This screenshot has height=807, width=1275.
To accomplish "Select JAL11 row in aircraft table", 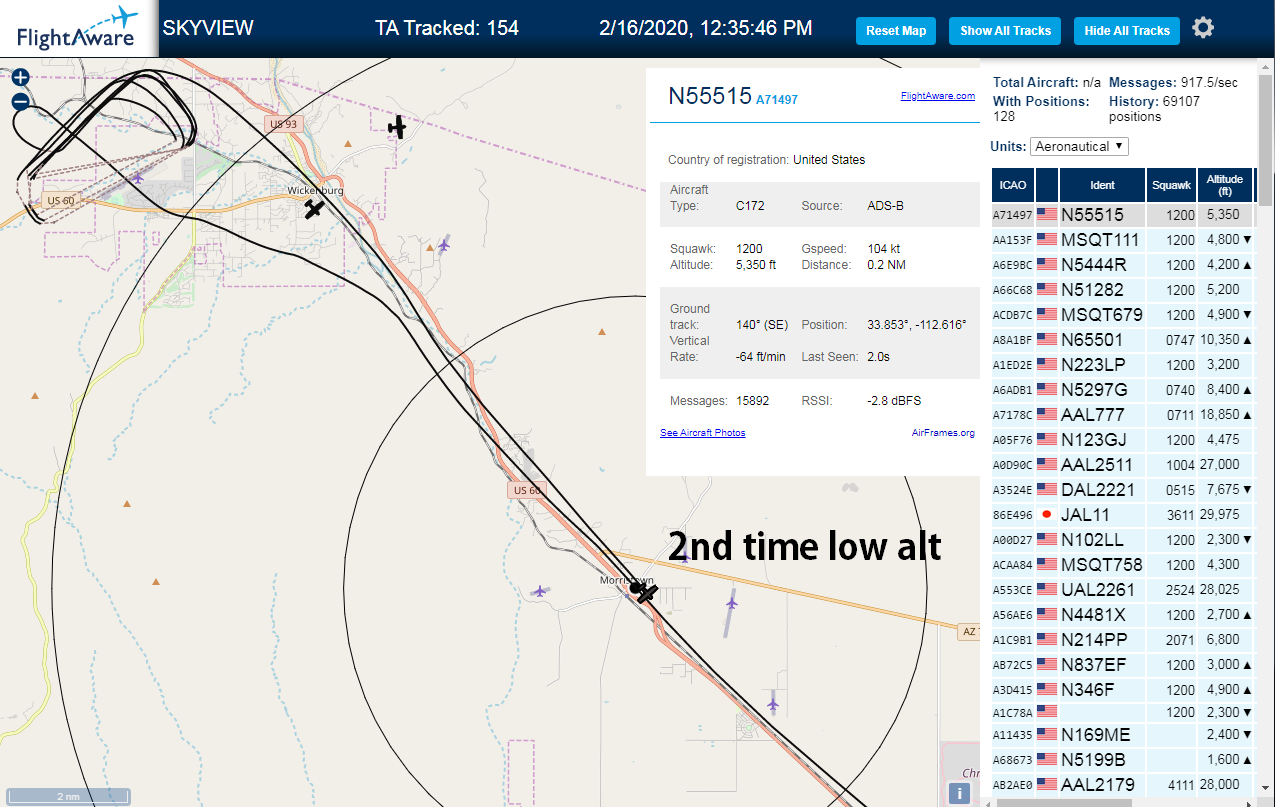I will (1122, 514).
